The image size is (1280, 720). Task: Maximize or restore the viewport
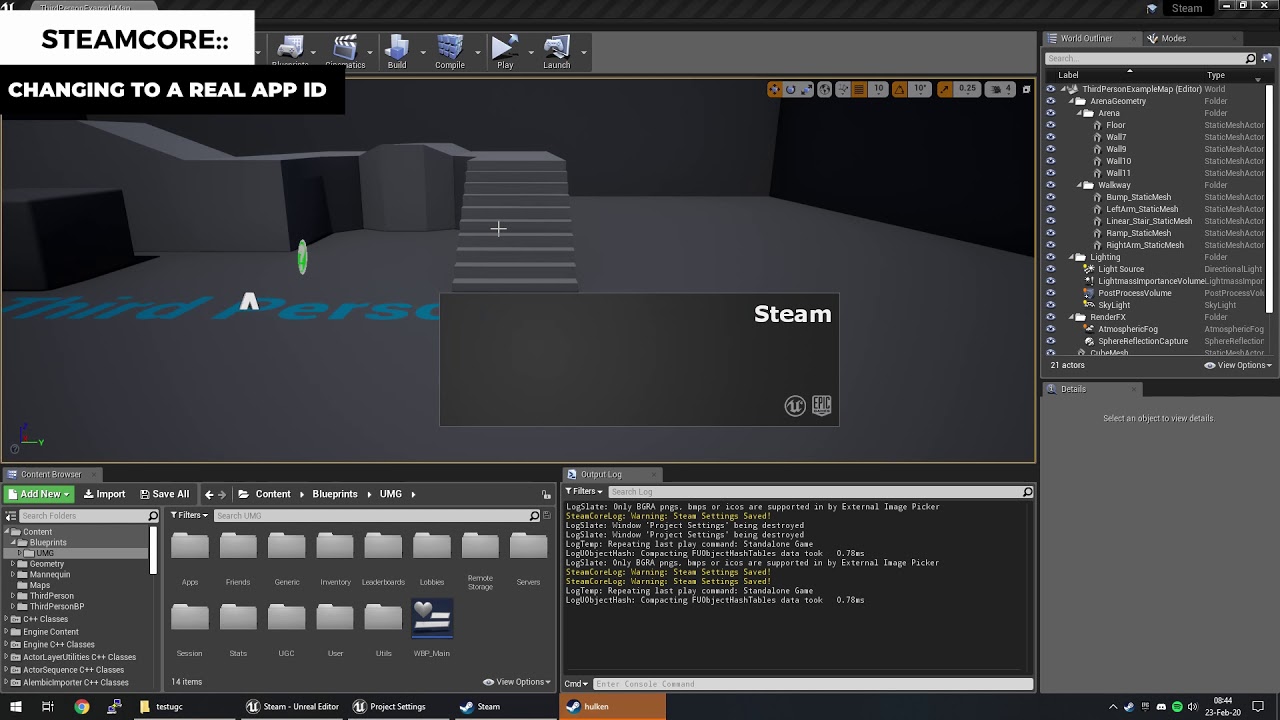click(1026, 89)
